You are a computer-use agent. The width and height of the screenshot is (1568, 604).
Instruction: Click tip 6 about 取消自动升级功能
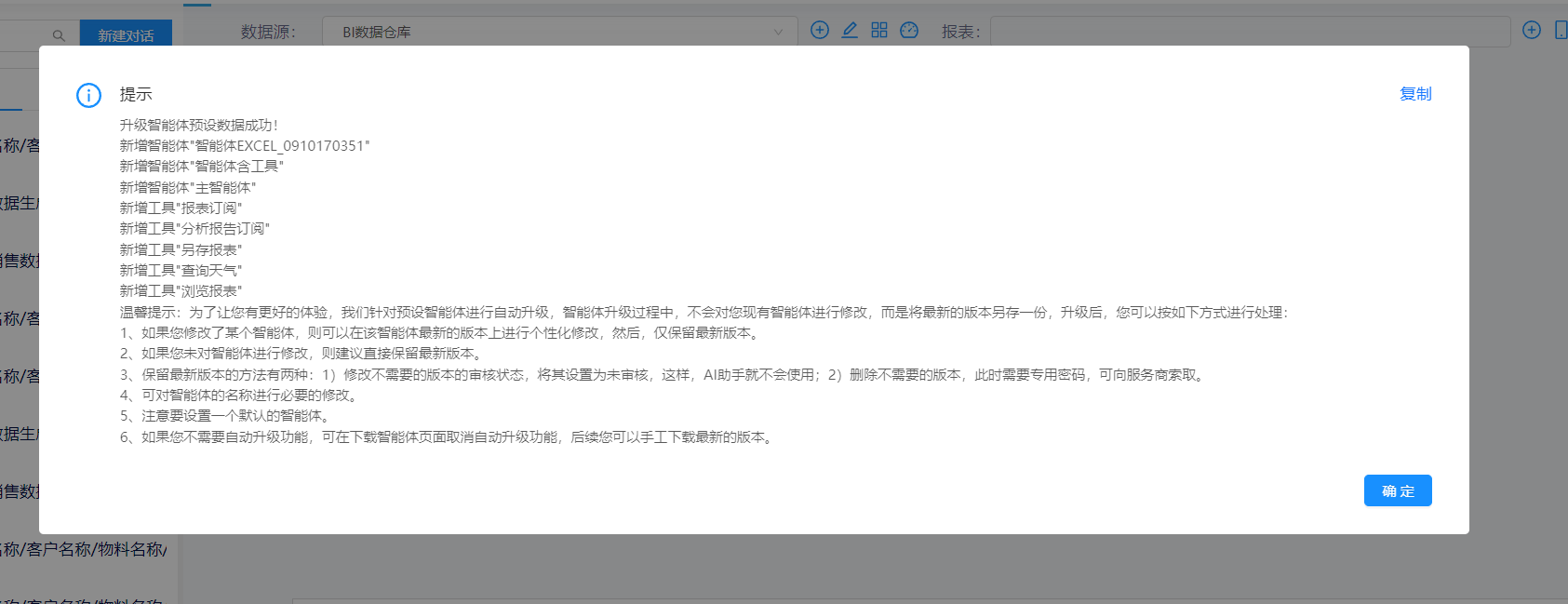[449, 436]
